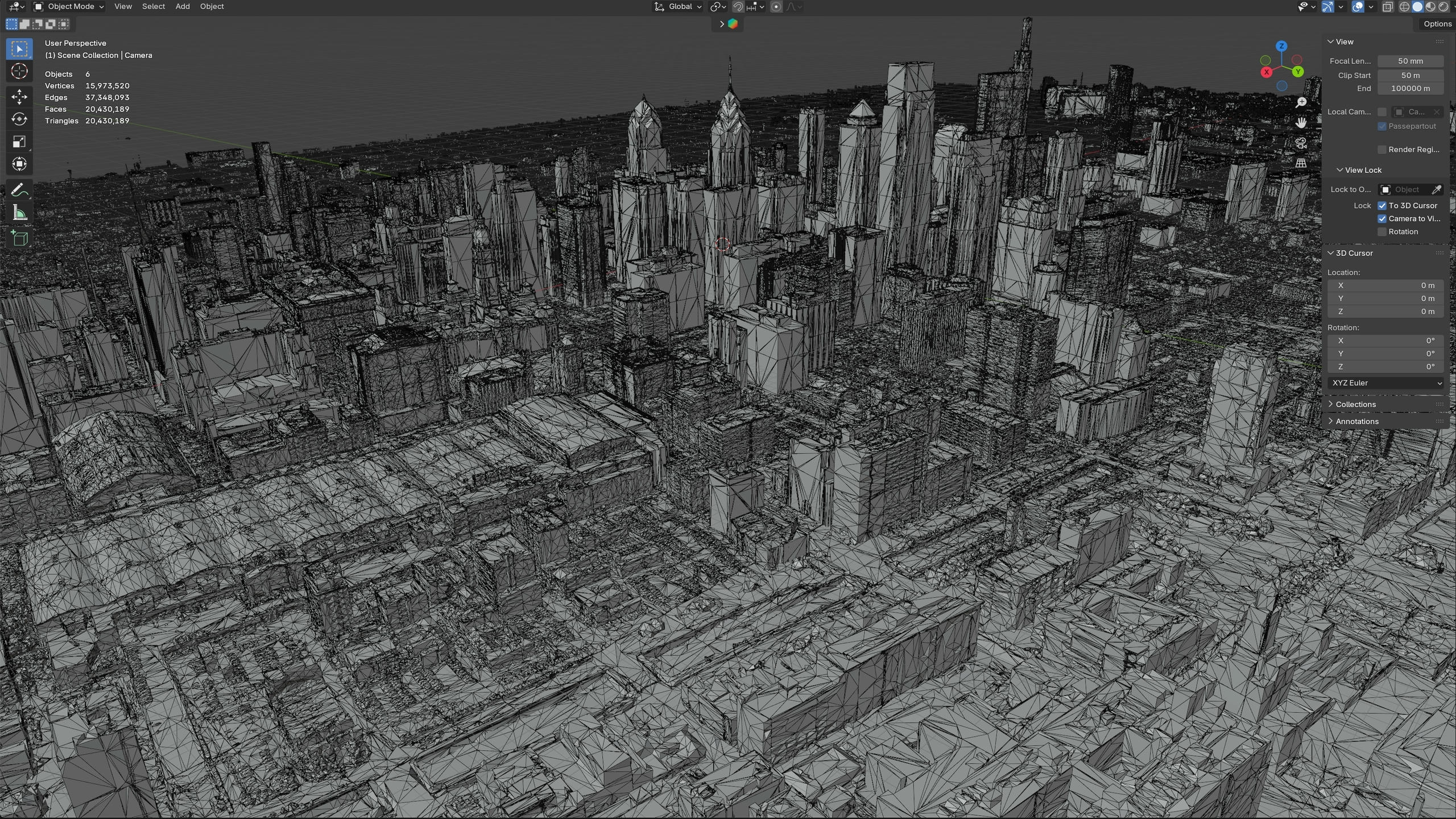Viewport: 1456px width, 819px height.
Task: Select the Cursor tool
Action: pyautogui.click(x=19, y=71)
